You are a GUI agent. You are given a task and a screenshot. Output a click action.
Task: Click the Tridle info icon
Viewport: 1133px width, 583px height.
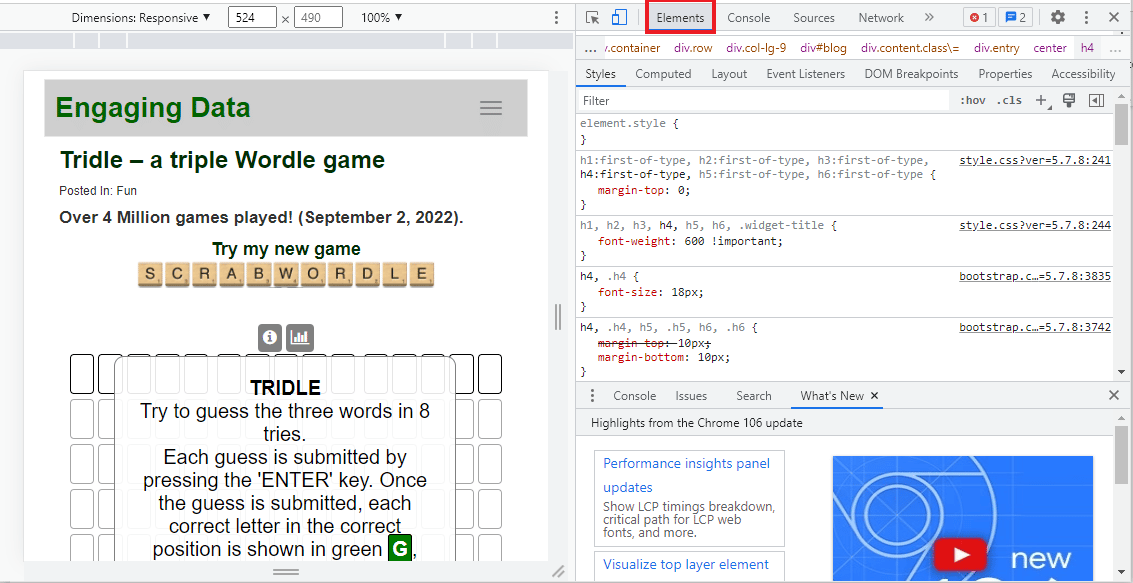point(270,337)
